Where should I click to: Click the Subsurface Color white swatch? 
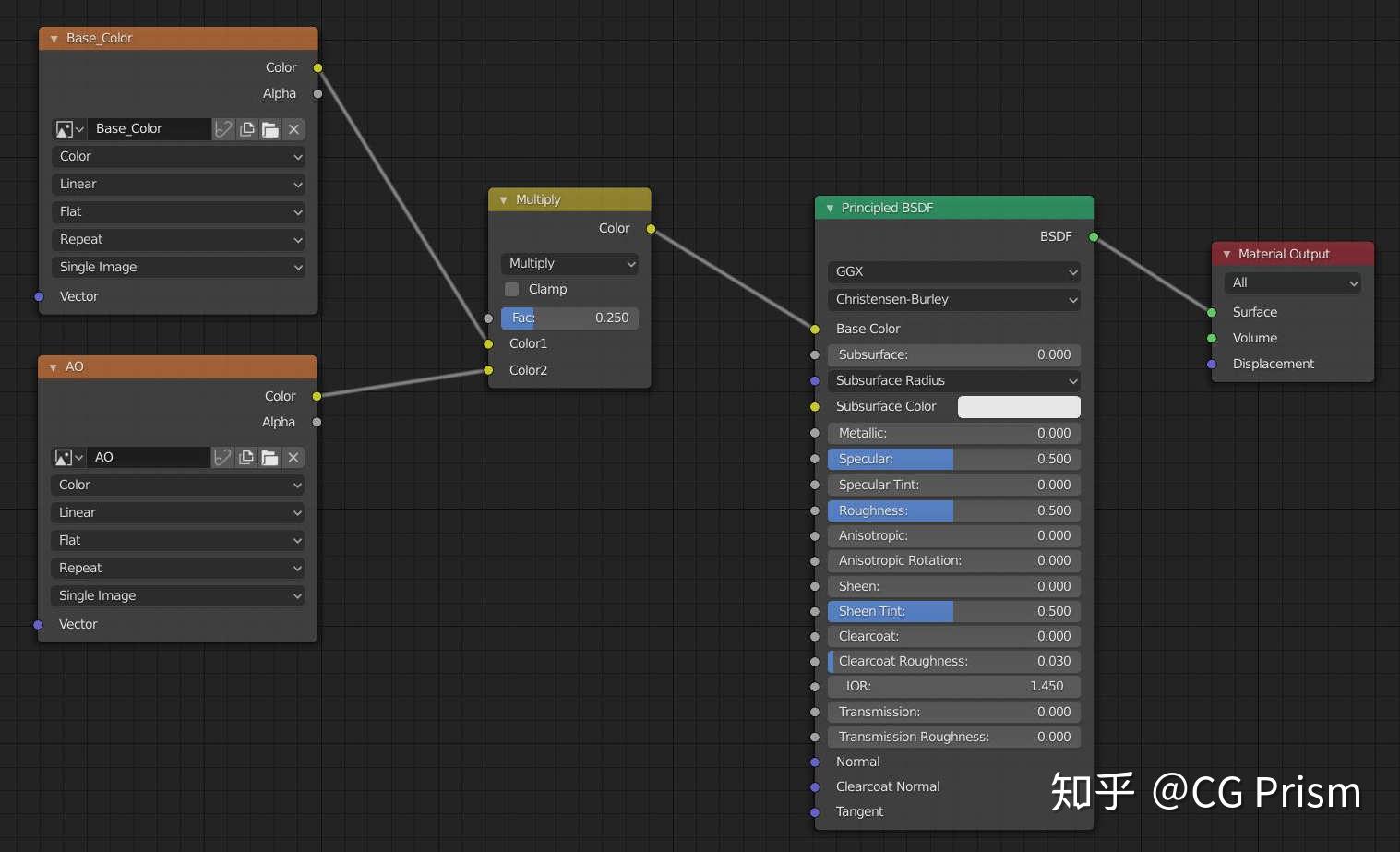tap(1019, 407)
